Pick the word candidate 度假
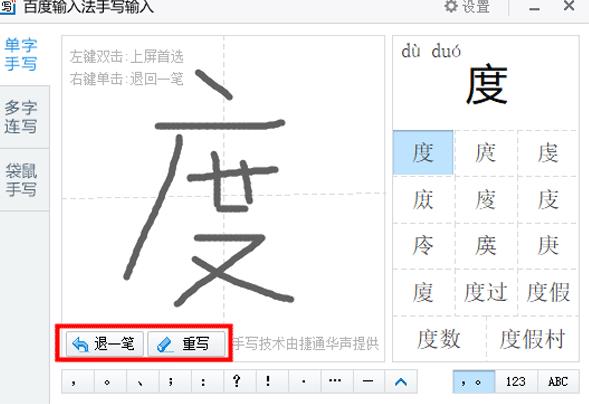Viewport: 589px width, 404px height. (x=548, y=292)
